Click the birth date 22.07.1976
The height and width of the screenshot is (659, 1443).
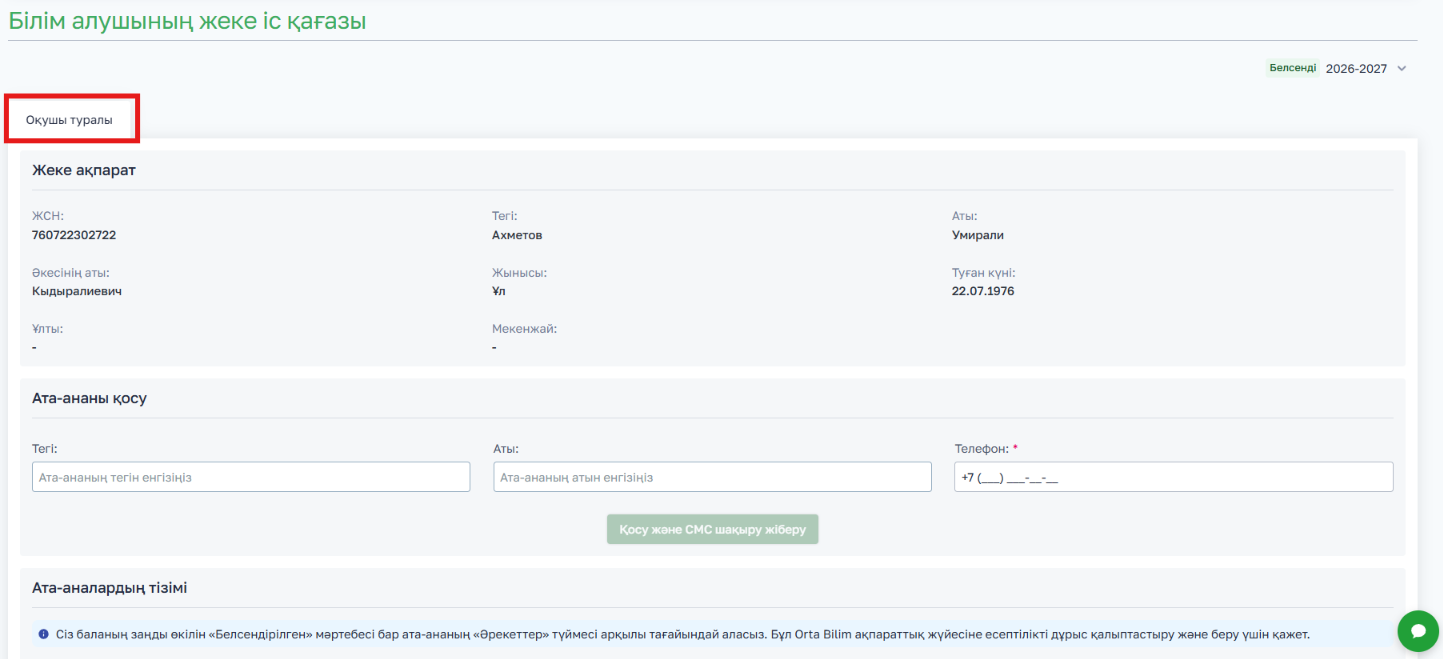(x=984, y=291)
